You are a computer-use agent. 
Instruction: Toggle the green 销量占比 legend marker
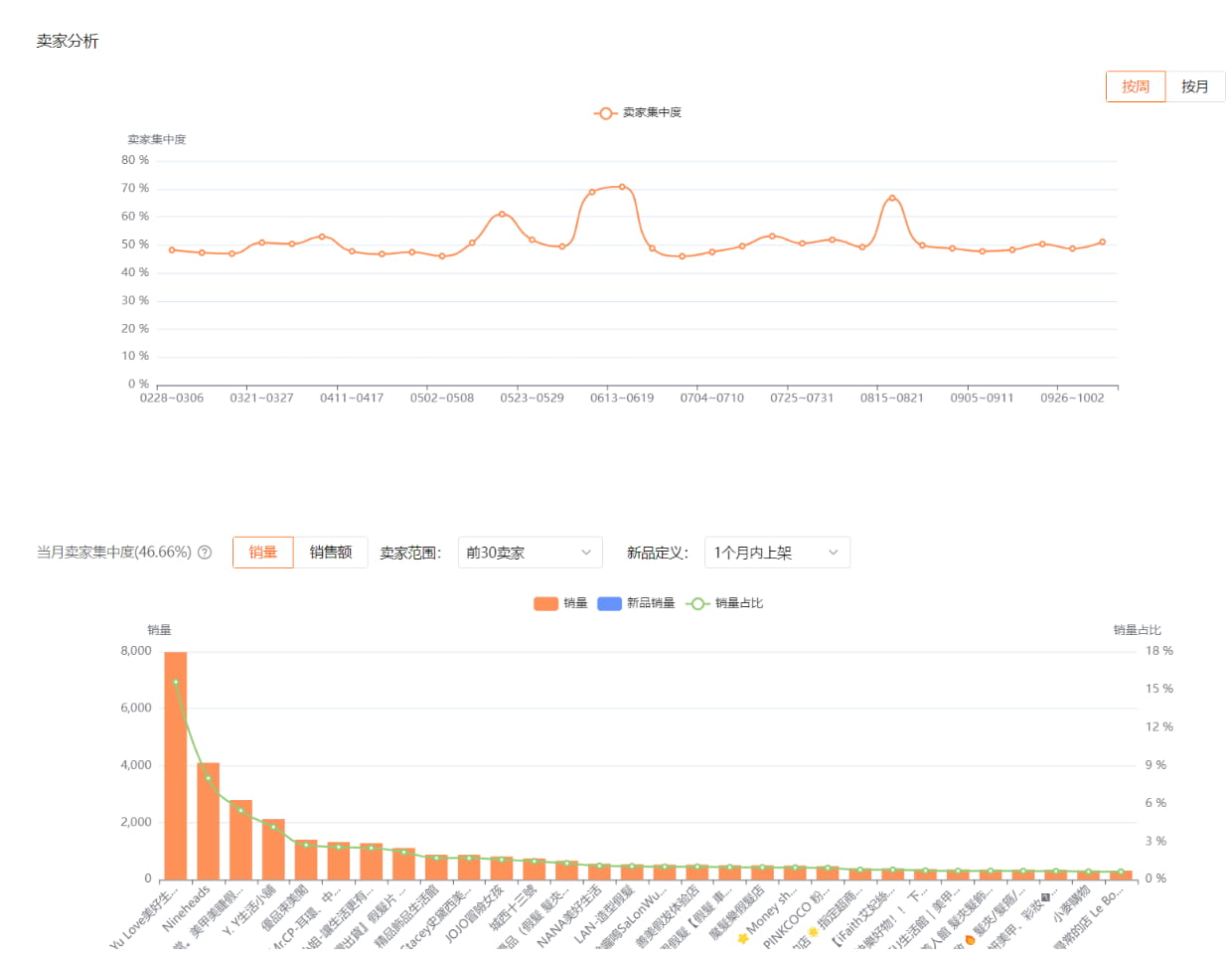click(697, 603)
